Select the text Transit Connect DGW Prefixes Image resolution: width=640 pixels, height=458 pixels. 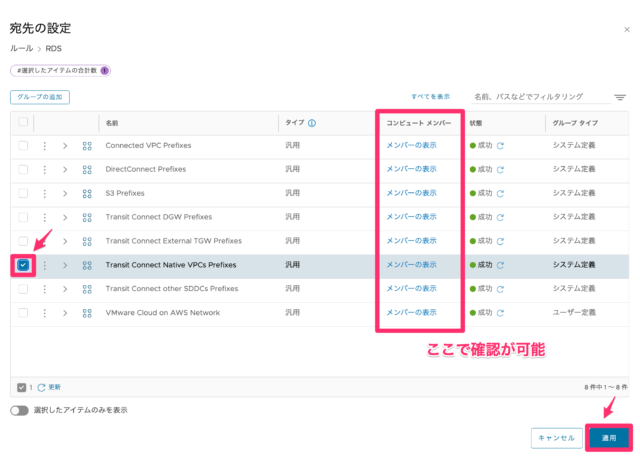pyautogui.click(x=159, y=217)
